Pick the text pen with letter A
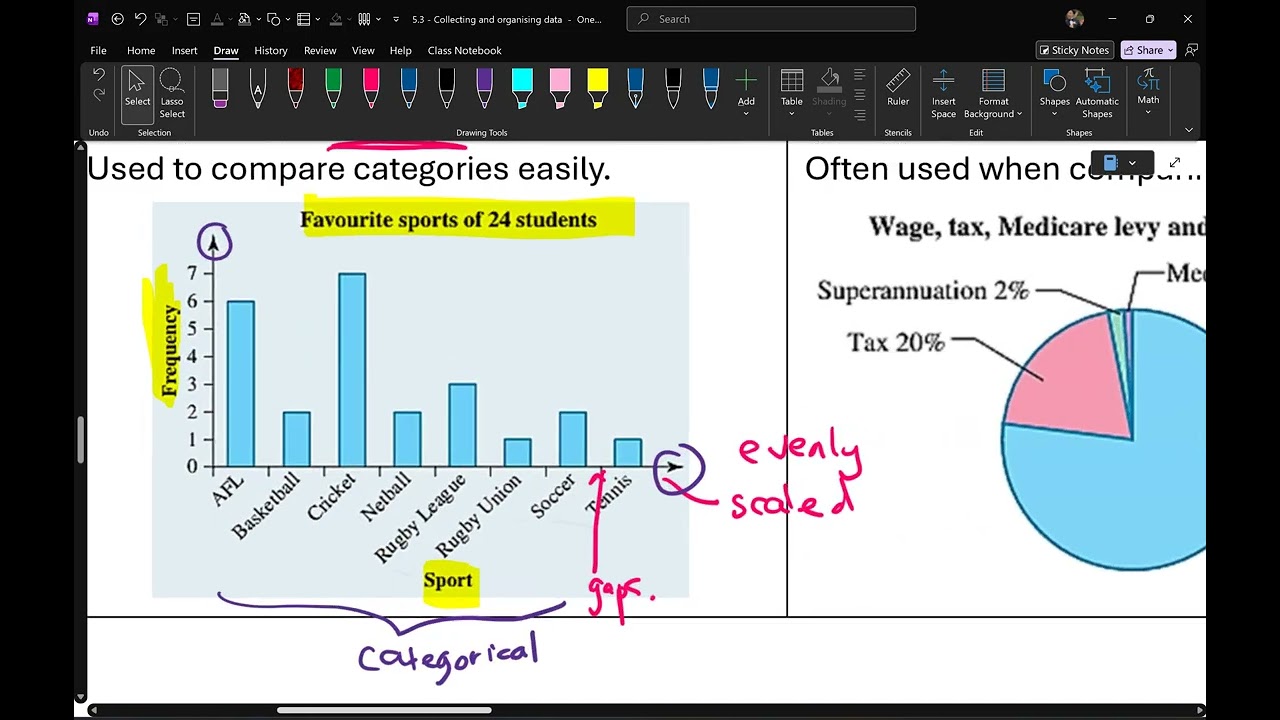 tap(257, 88)
